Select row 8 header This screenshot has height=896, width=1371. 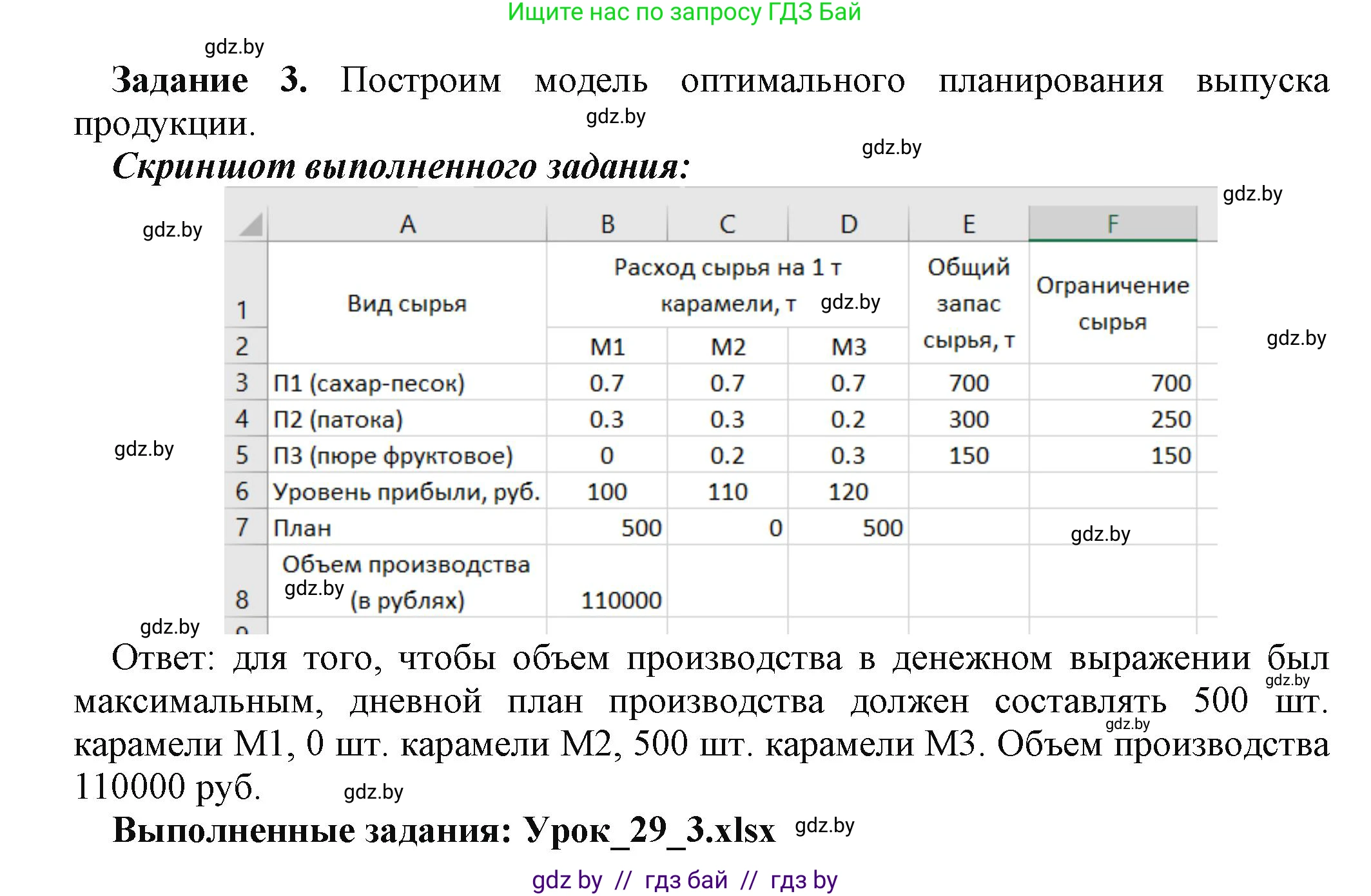246,581
